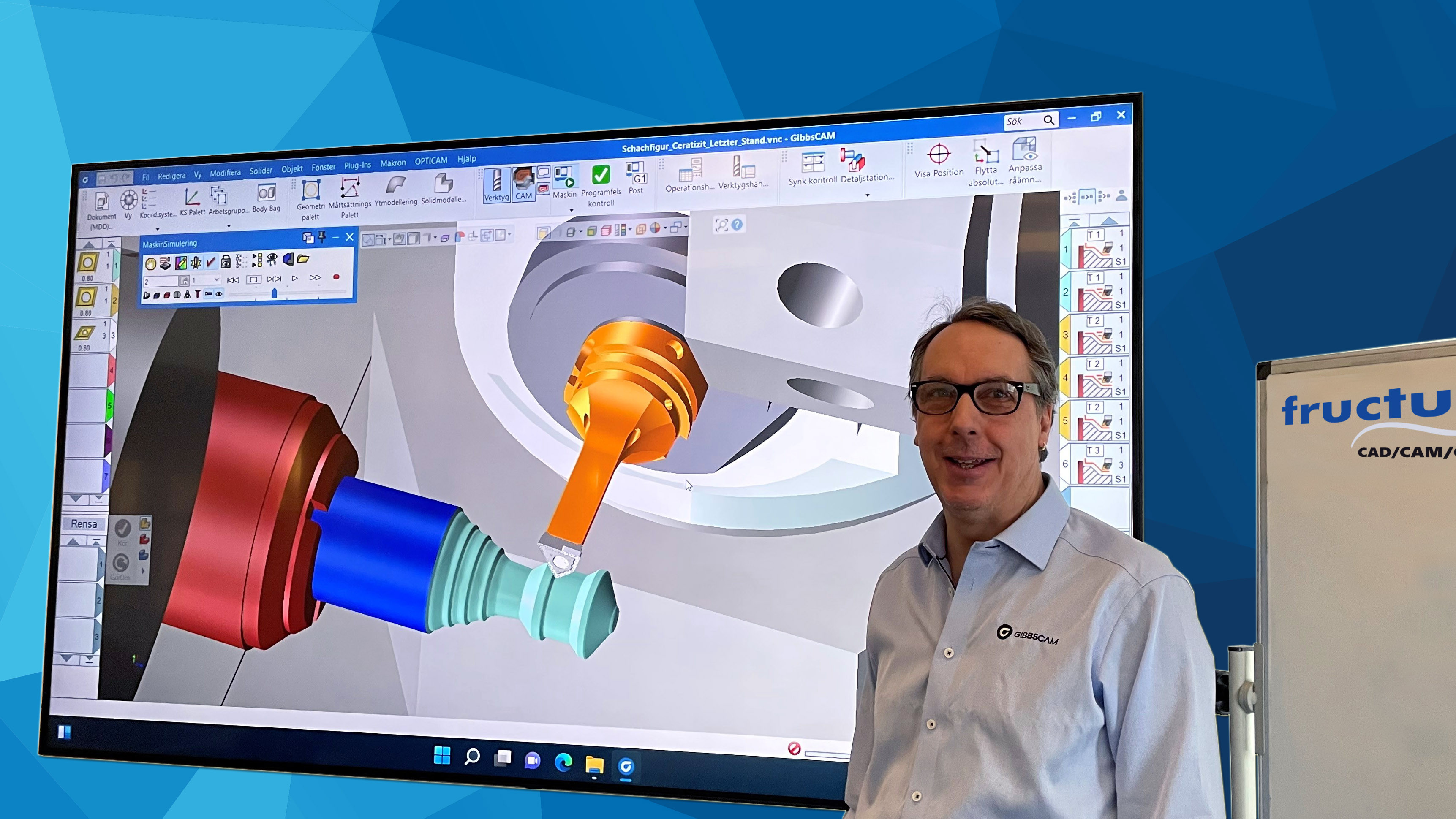Screen dimensions: 1456x819
Task: Expand arrow below Detaljstation
Action: (867, 195)
